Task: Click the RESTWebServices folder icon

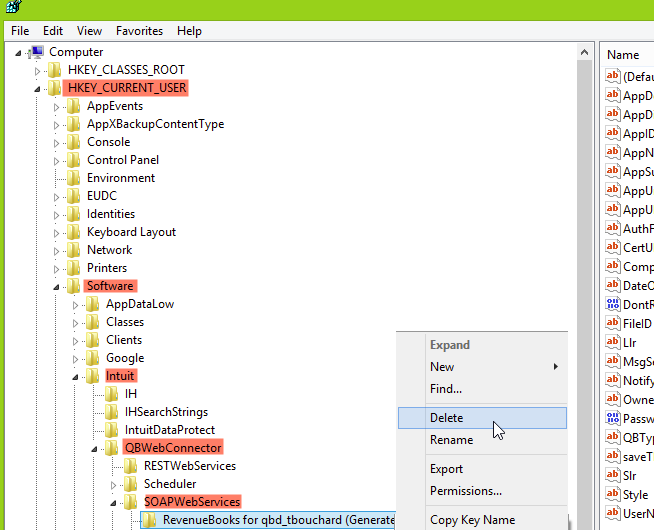Action: (131, 466)
